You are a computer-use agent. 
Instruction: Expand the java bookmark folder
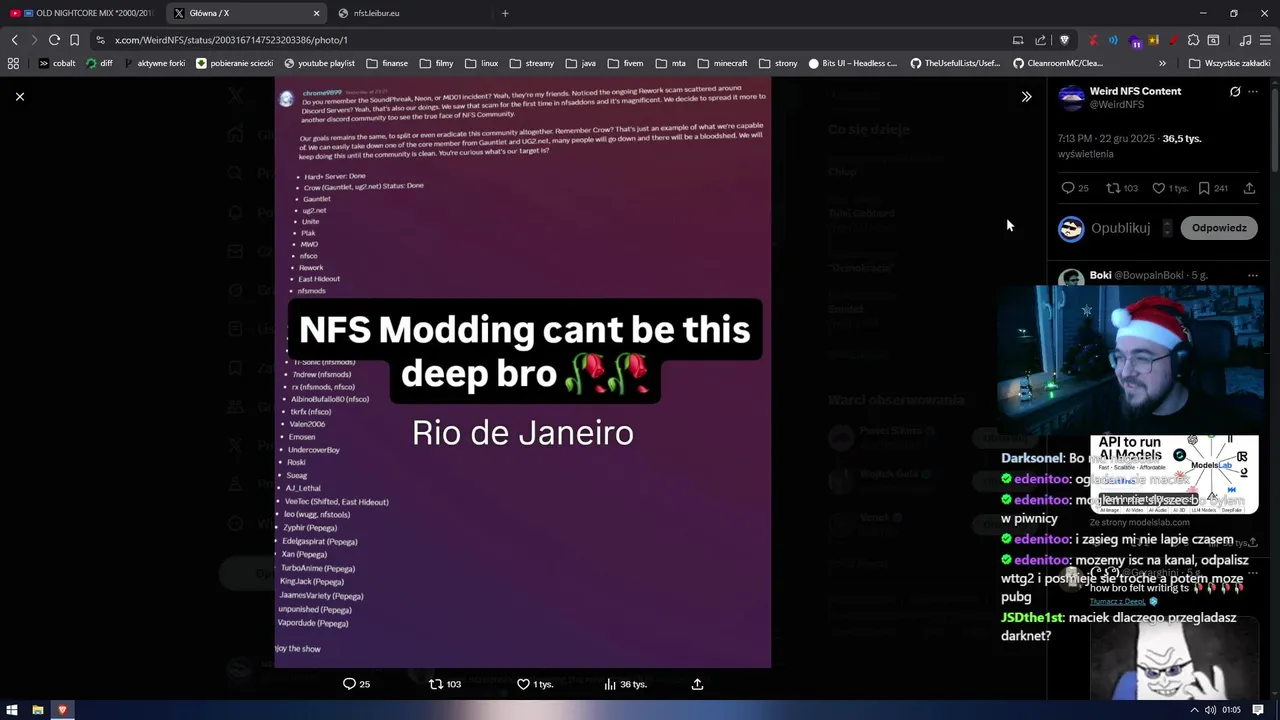[x=579, y=63]
